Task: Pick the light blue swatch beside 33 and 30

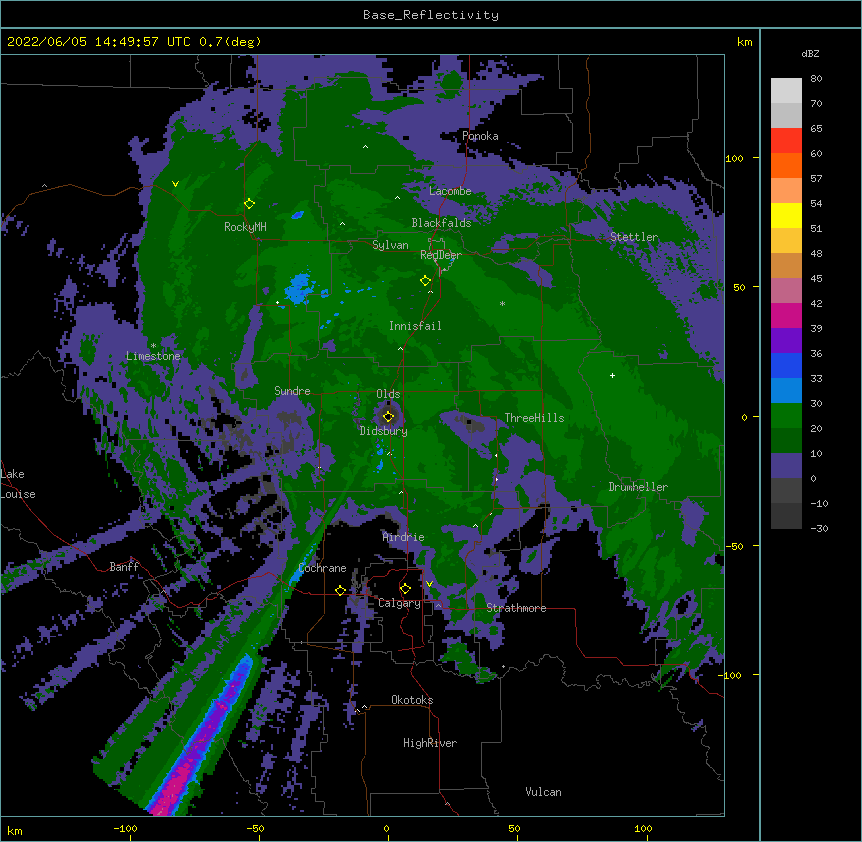Action: pos(786,390)
